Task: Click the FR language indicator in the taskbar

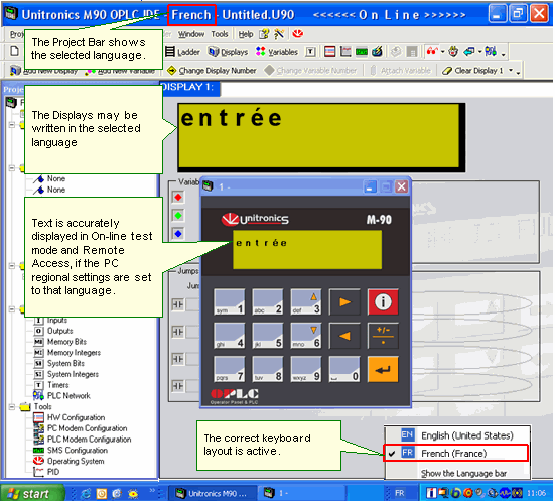Action: (x=399, y=494)
